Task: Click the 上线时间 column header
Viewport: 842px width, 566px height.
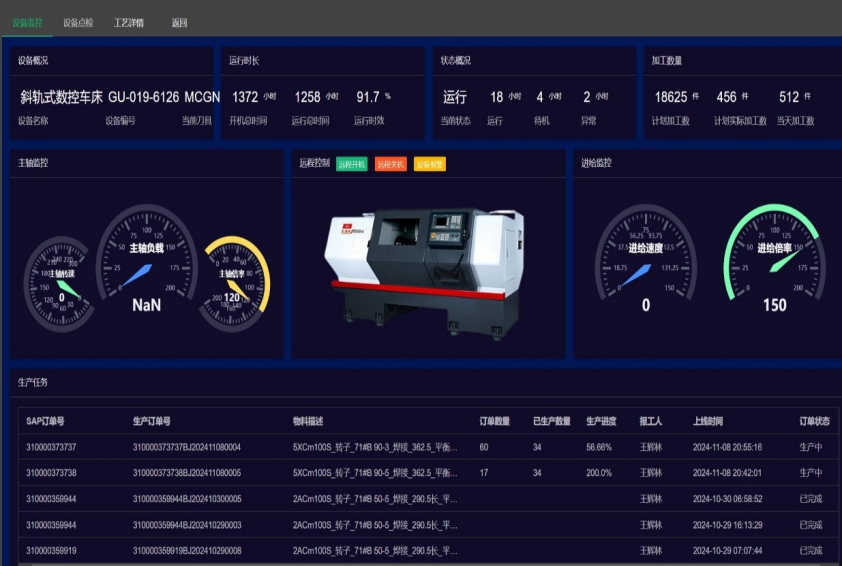Action: 711,421
